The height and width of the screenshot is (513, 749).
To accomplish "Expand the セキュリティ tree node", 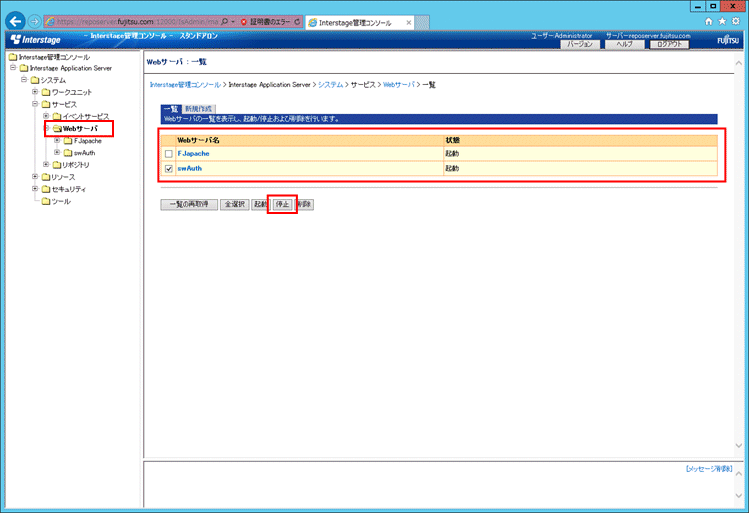I will click(35, 189).
